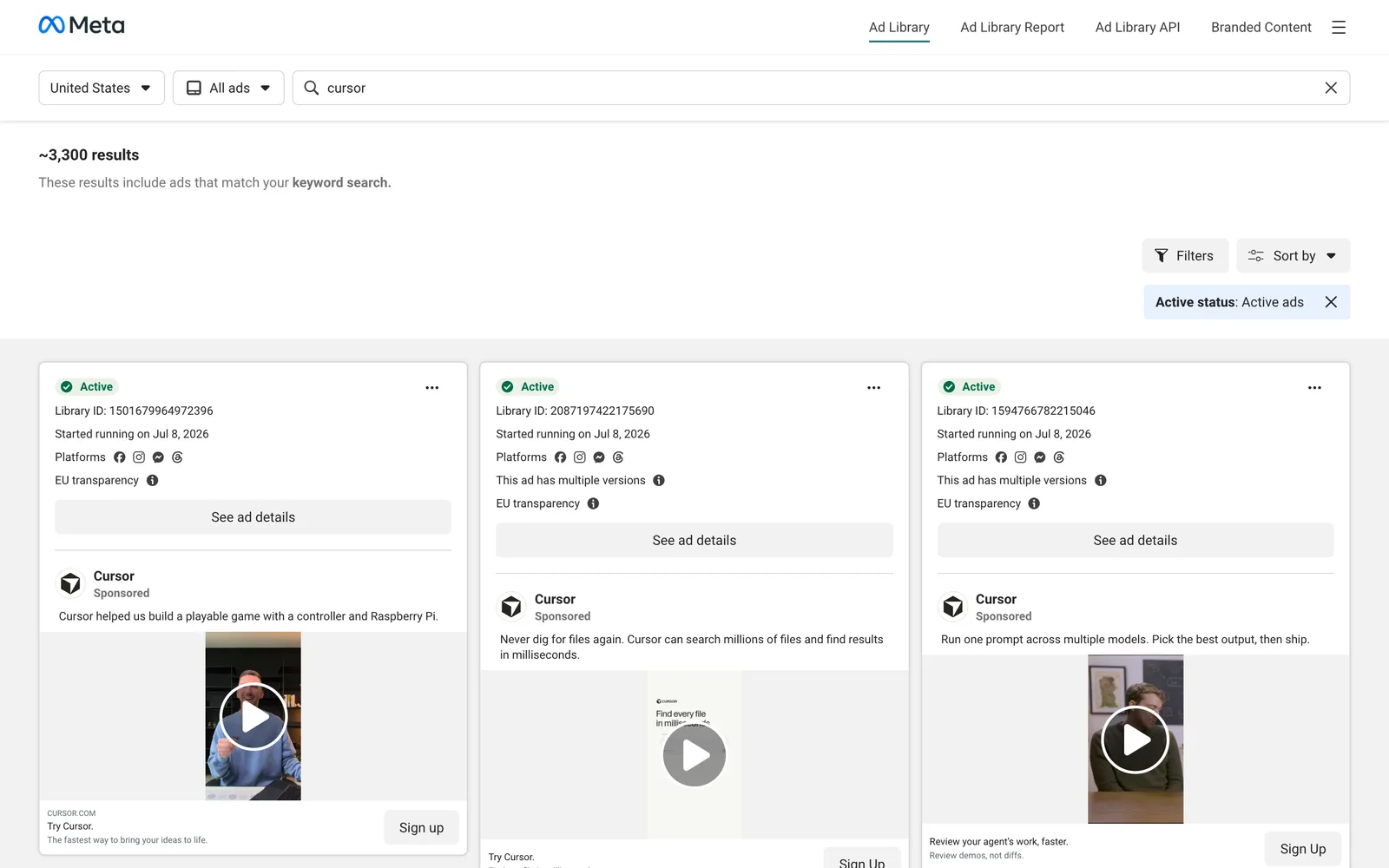Open the Meta logo home link
This screenshot has height=868, width=1389.
point(82,25)
